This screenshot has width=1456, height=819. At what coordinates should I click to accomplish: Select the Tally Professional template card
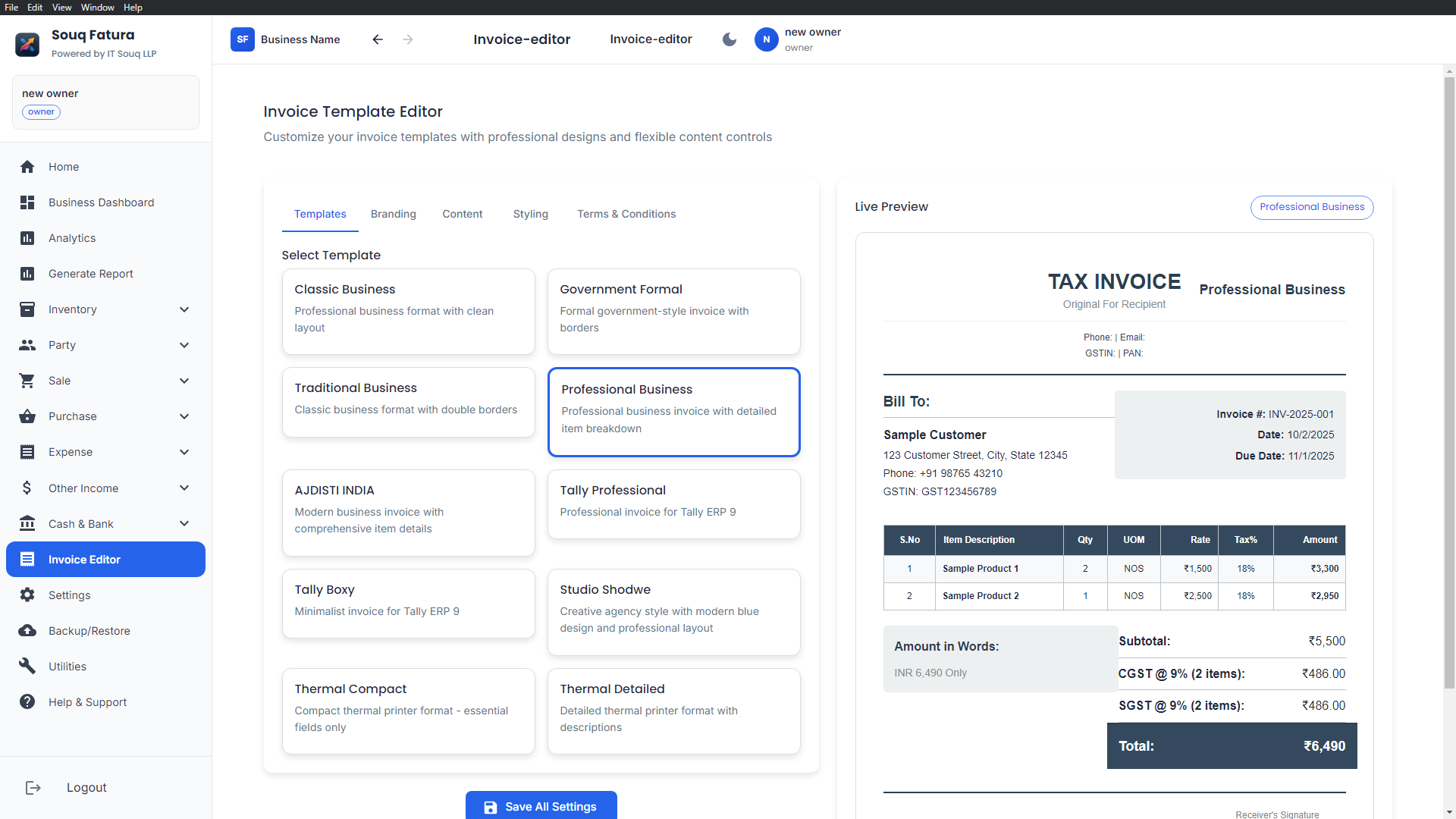673,504
